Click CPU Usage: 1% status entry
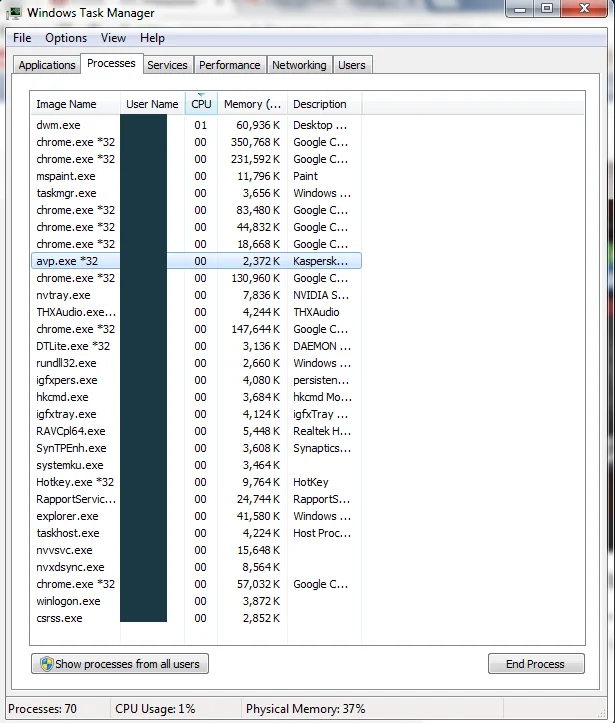The image size is (615, 723). coord(155,709)
